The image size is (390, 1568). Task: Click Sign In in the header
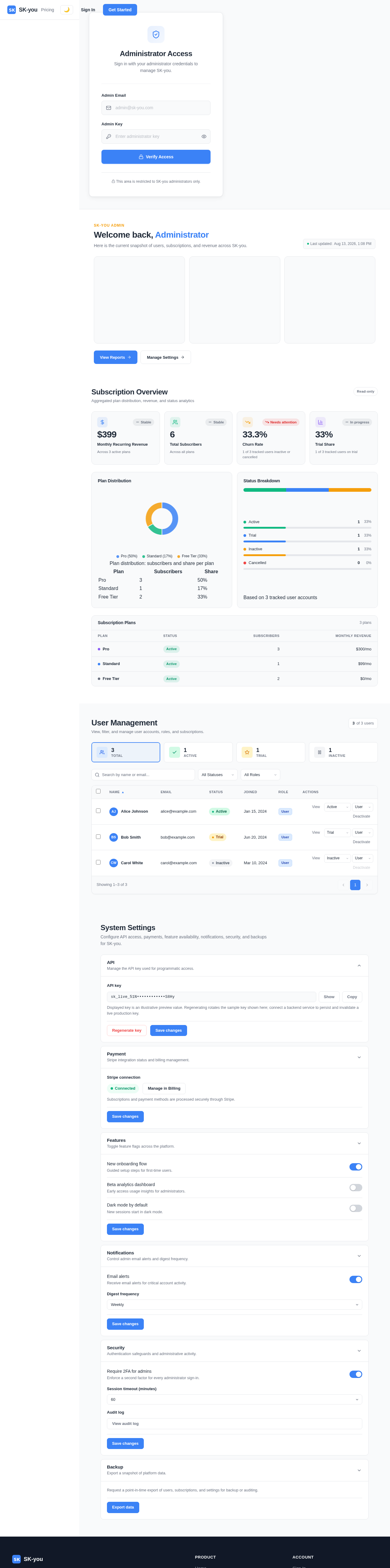[88, 10]
